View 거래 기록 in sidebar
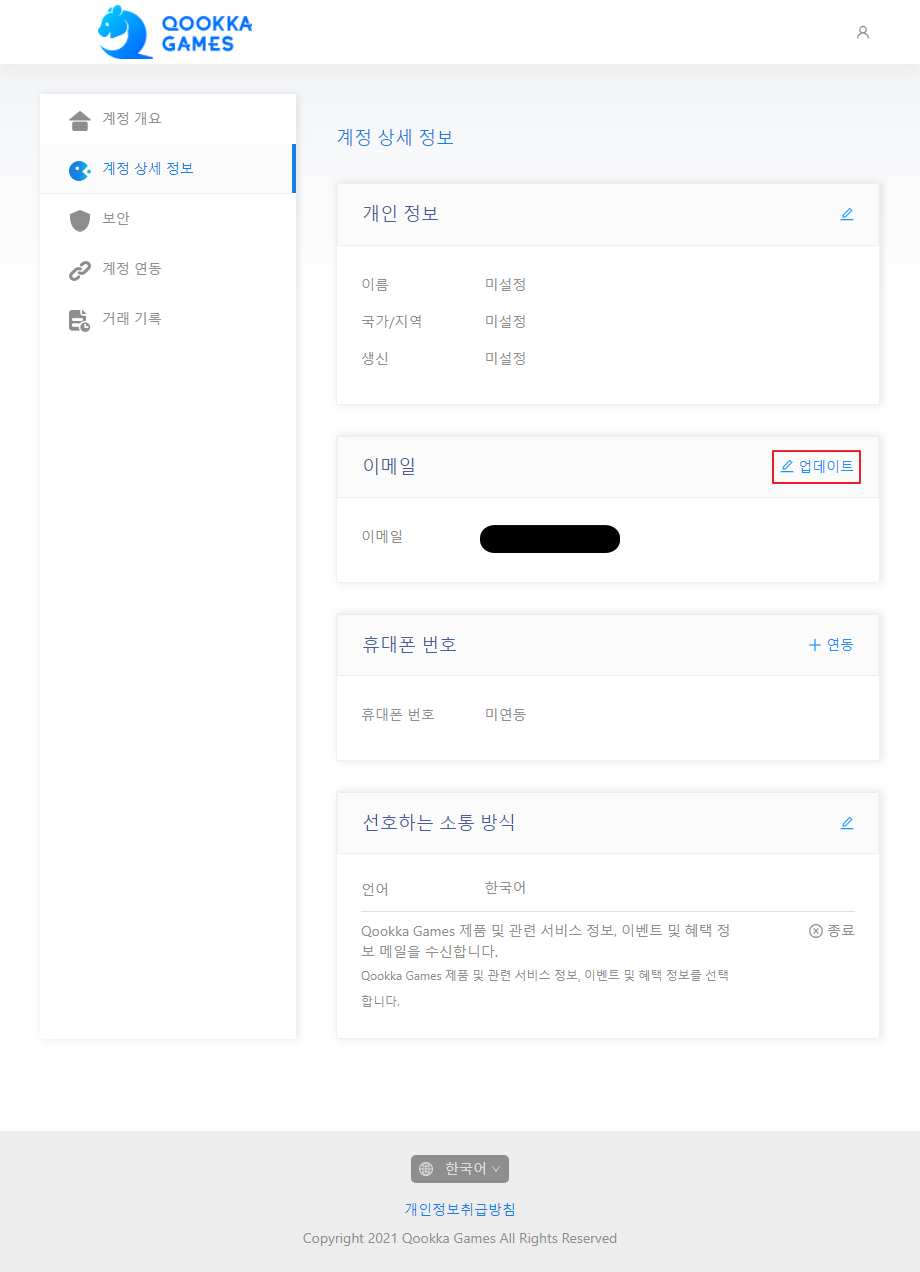Image resolution: width=920 pixels, height=1272 pixels. pyautogui.click(x=168, y=319)
